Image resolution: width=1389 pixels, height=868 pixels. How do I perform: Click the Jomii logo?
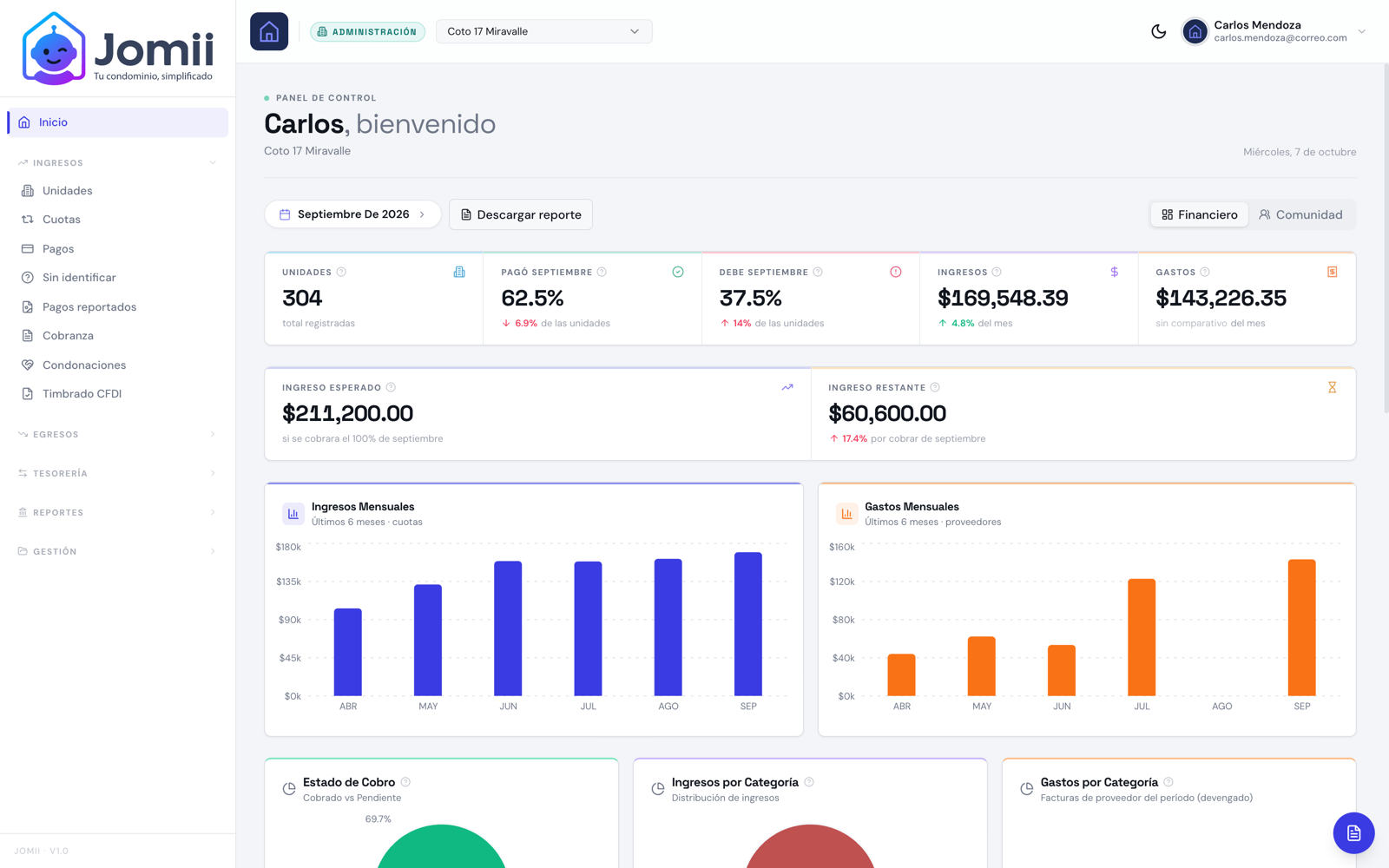[x=118, y=49]
